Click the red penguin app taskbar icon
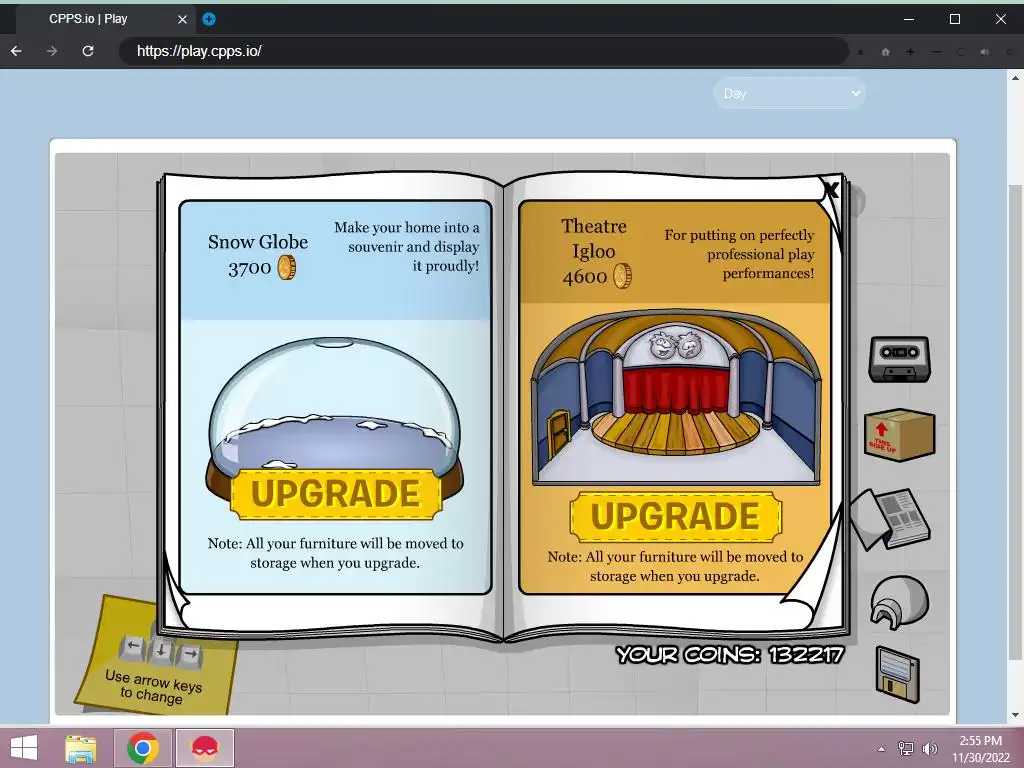The width and height of the screenshot is (1024, 768). point(204,748)
